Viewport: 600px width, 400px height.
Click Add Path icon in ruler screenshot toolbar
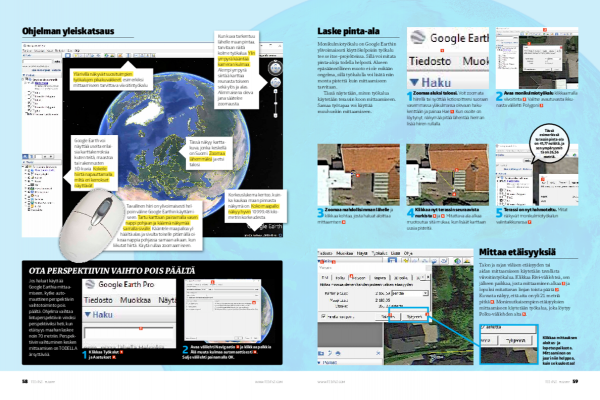(x=425, y=261)
